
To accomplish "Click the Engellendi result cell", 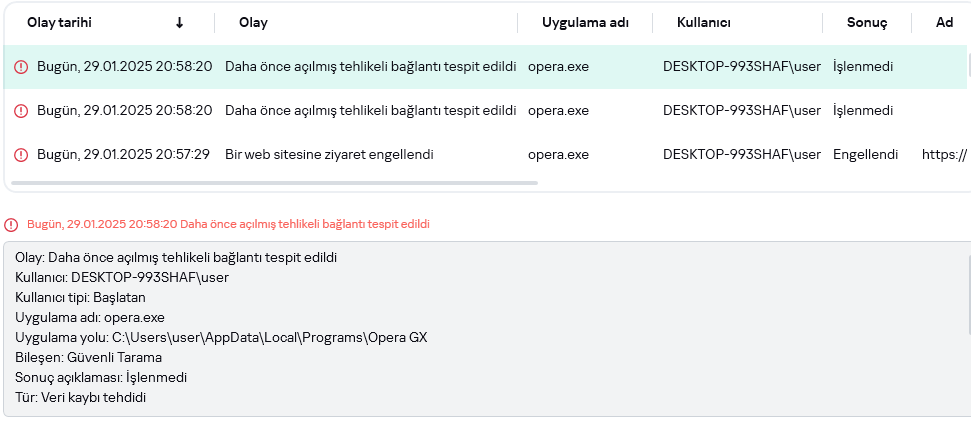I will point(865,155).
